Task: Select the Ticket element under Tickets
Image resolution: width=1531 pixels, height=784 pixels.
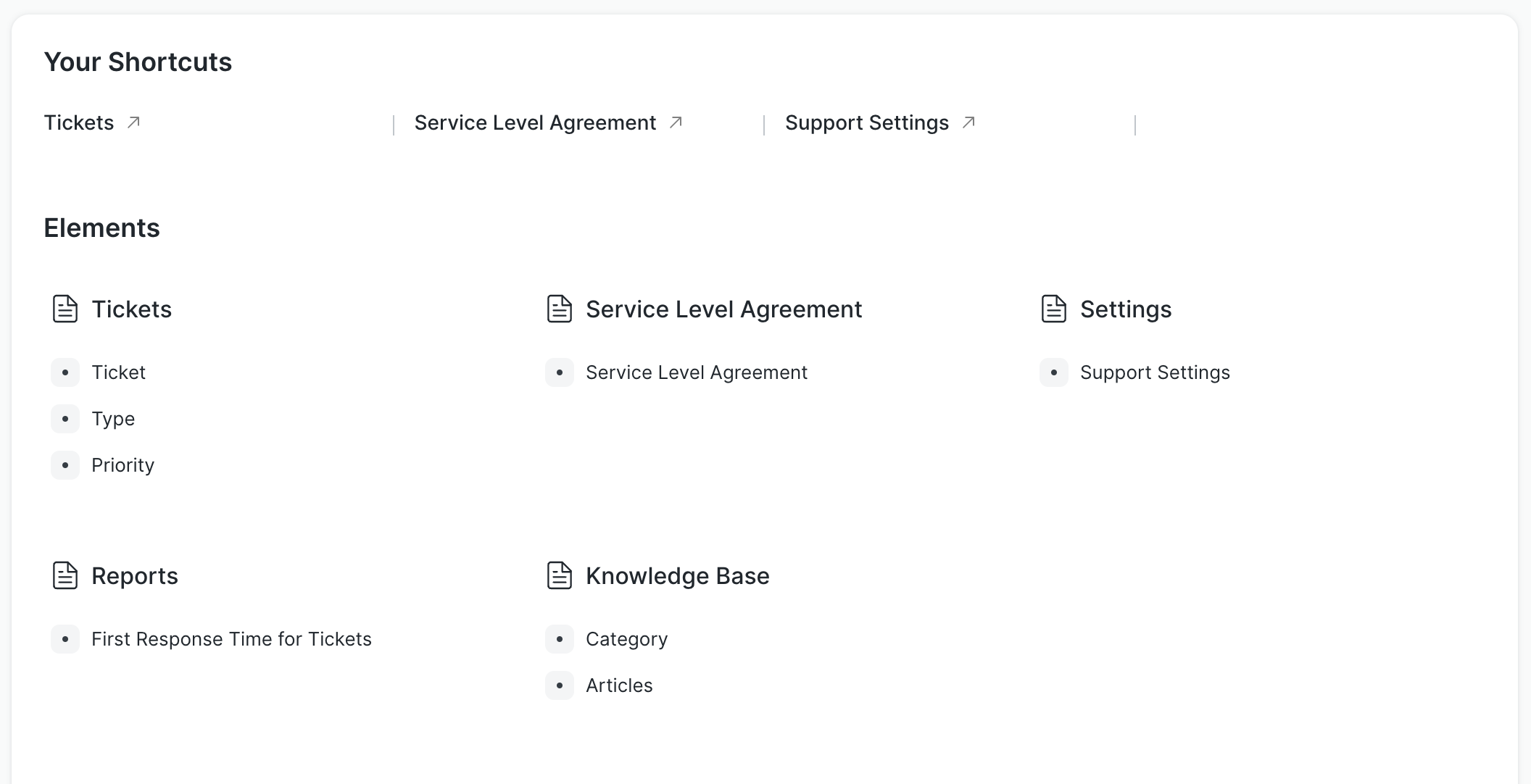Action: [x=119, y=372]
